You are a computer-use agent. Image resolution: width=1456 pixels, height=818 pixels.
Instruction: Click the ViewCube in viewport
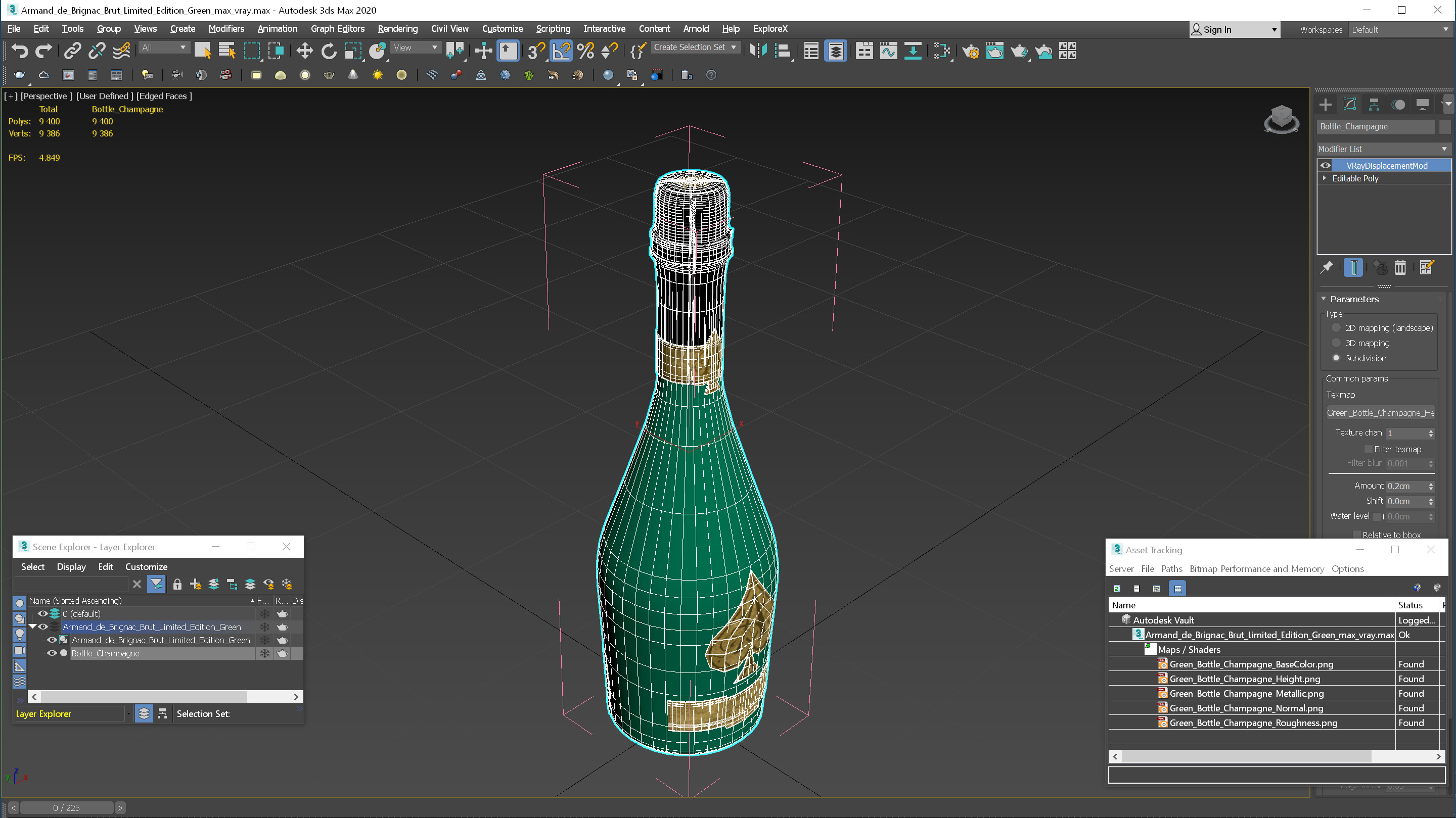coord(1282,118)
